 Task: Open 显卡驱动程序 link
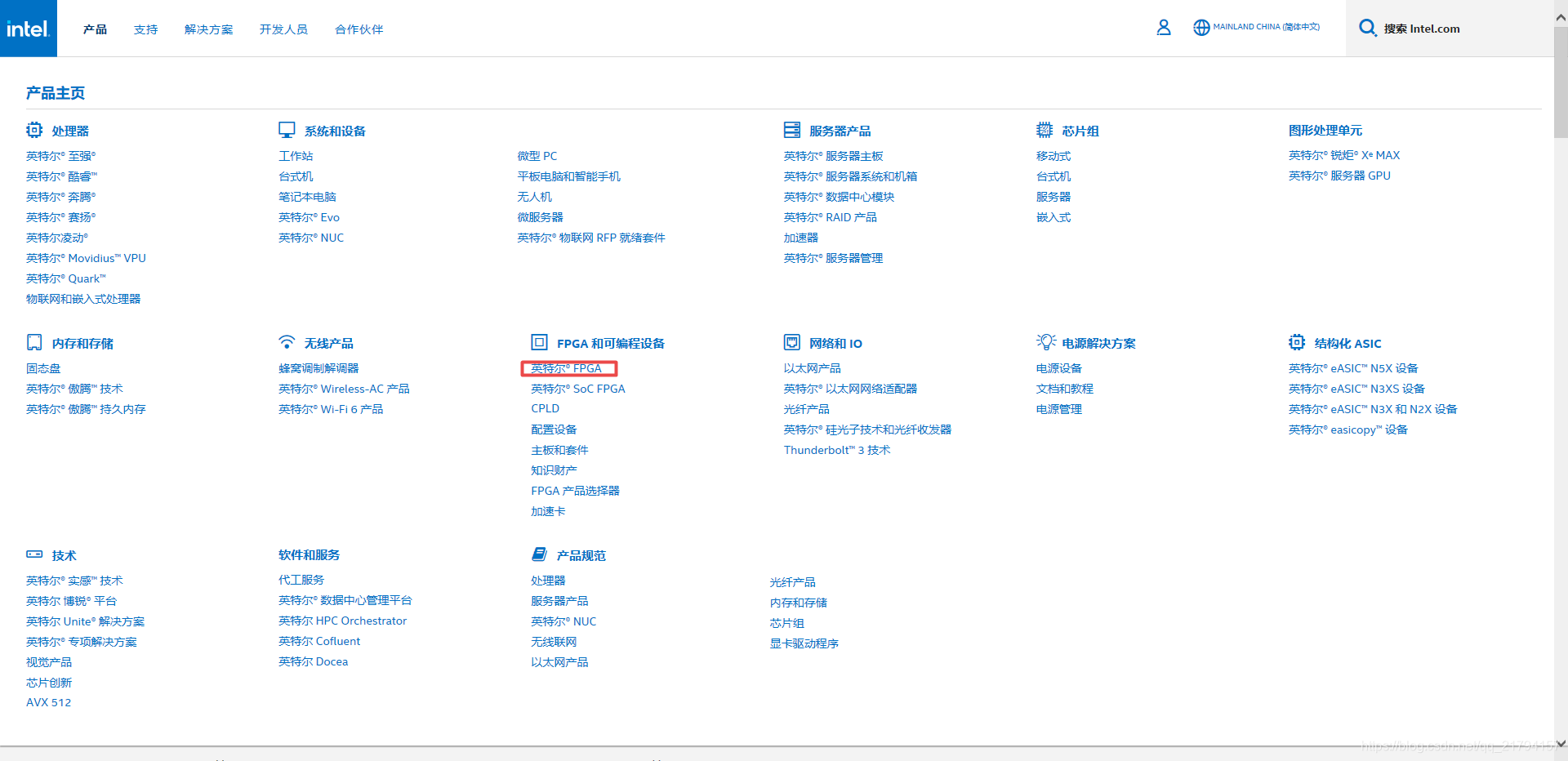tap(804, 643)
